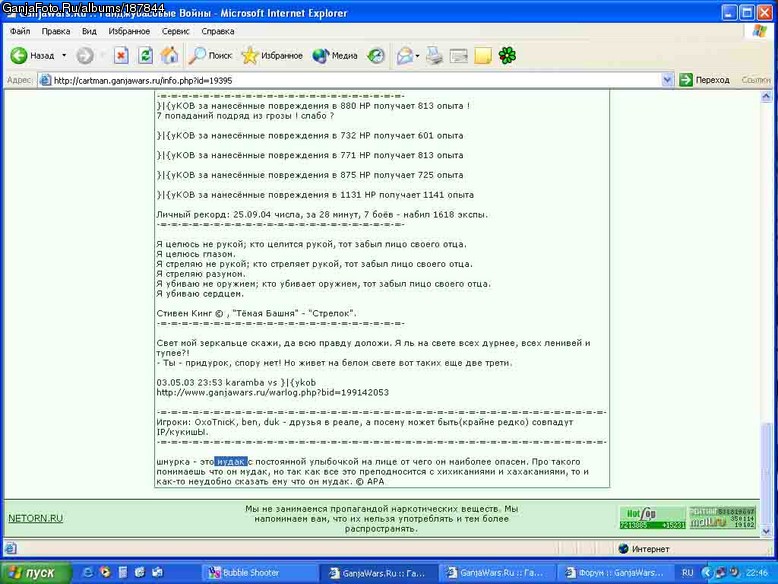The height and width of the screenshot is (584, 778).
Task: Open Search (Поиск) toolbar button
Action: click(210, 56)
